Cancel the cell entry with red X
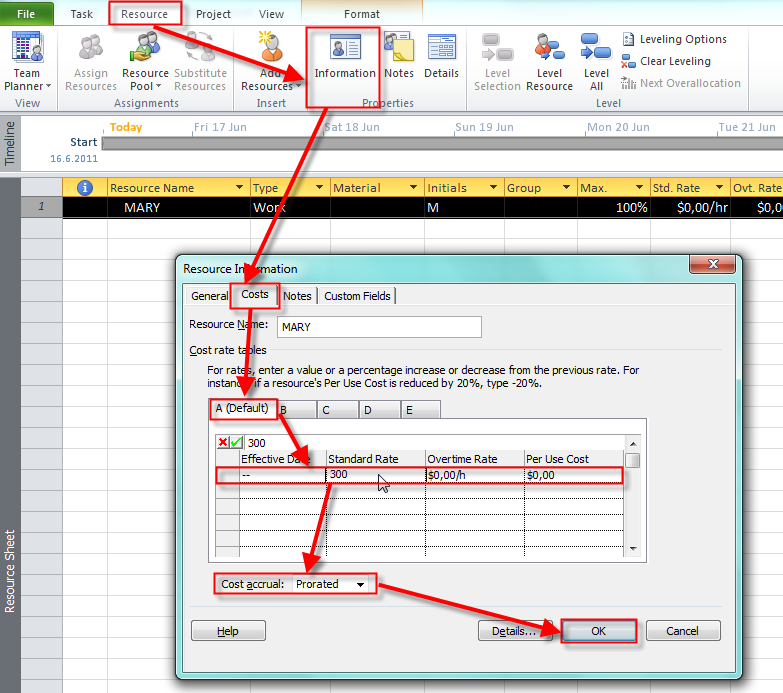Viewport: 783px width, 693px height. pos(223,443)
